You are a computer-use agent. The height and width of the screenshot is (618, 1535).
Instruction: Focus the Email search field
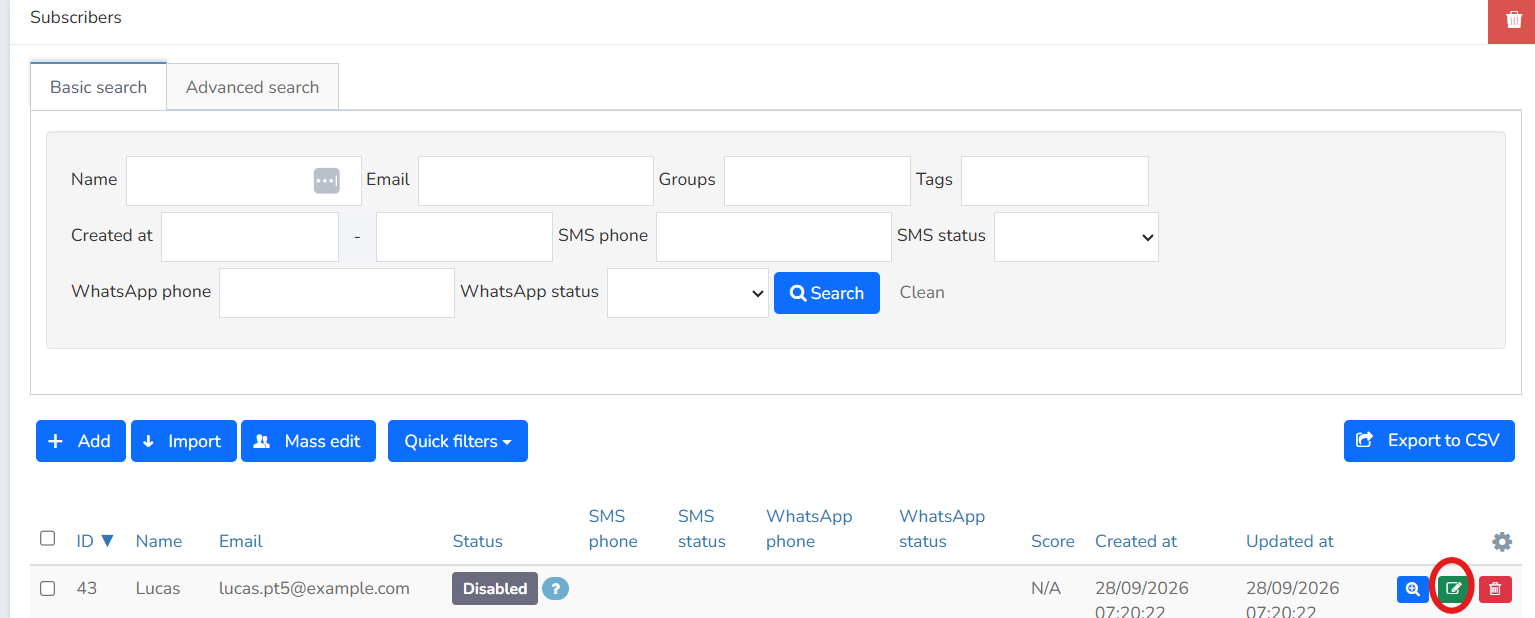536,180
